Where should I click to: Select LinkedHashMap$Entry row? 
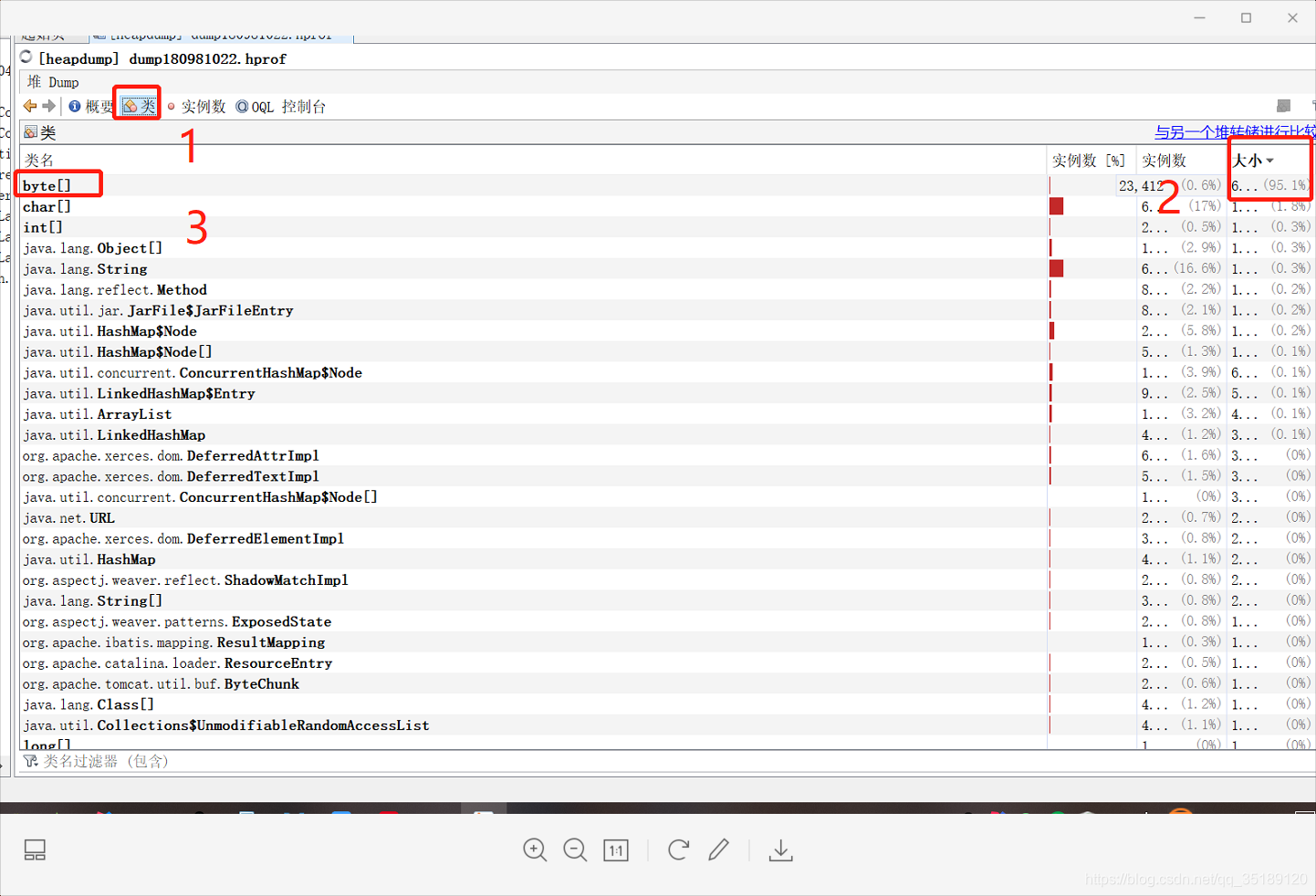click(x=666, y=393)
